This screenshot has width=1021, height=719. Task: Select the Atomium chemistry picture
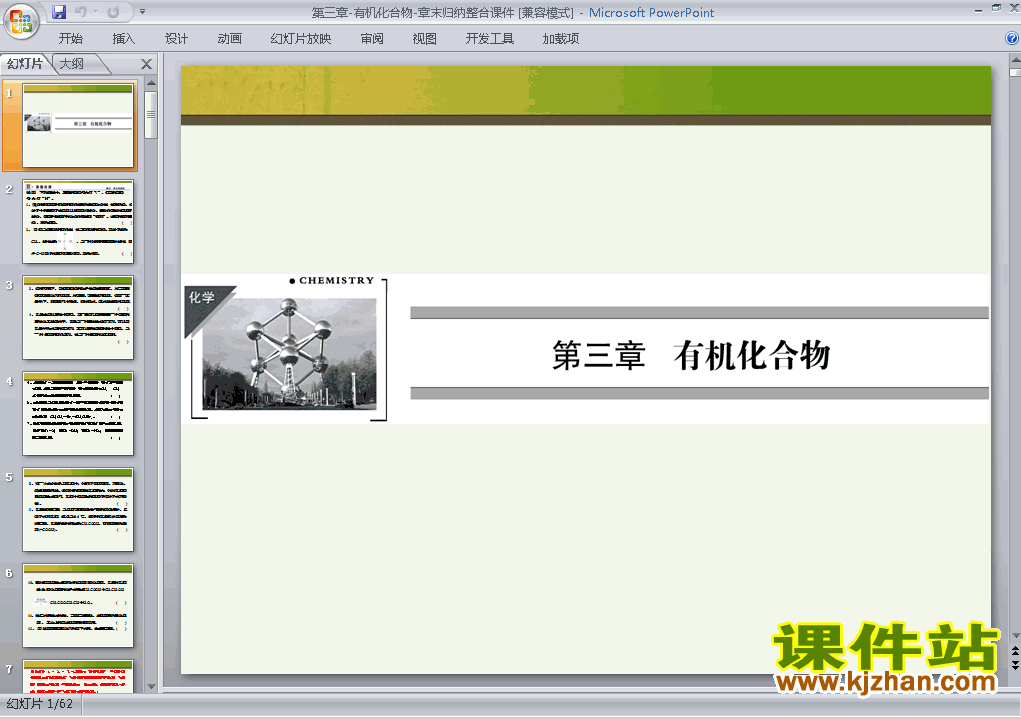289,354
